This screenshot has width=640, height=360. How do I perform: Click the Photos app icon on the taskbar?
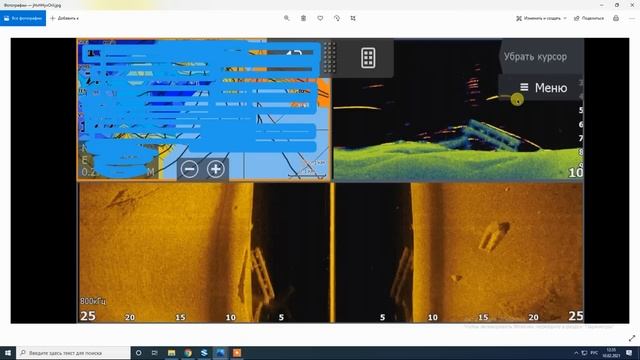(220, 353)
